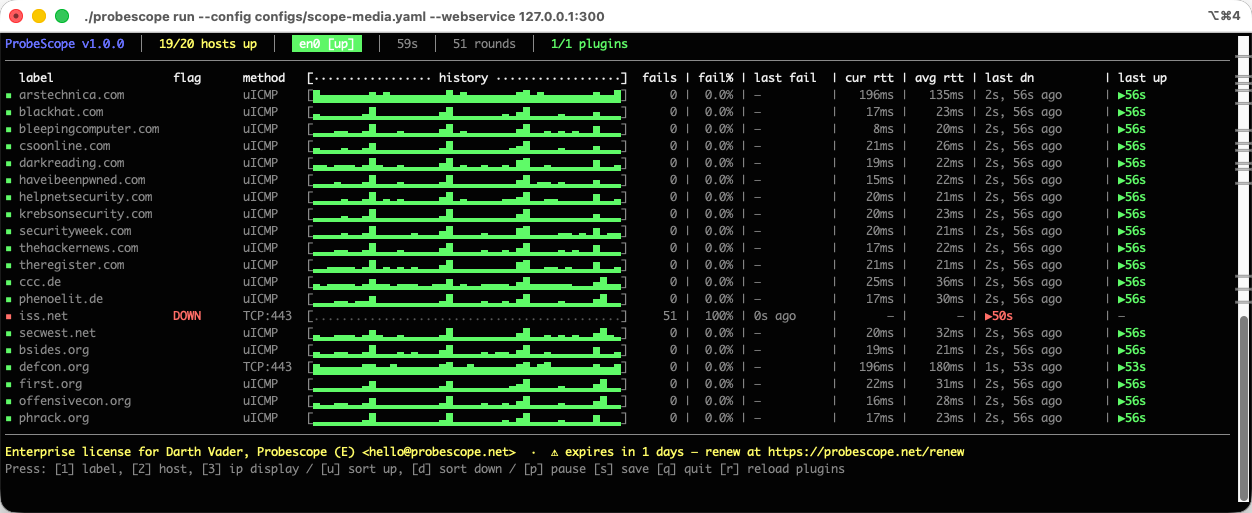Click the terminal window title text

point(345,16)
